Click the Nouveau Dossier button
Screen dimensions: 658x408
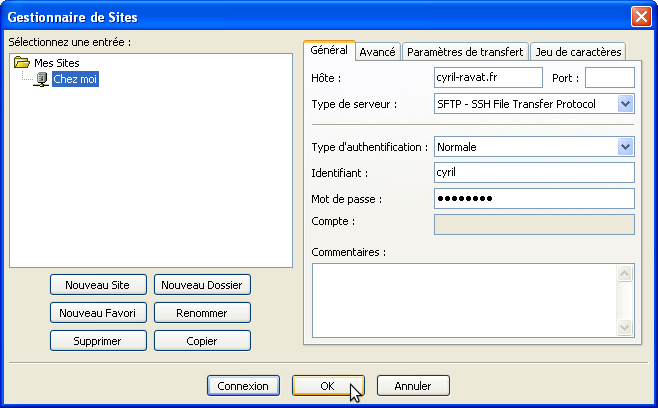pyautogui.click(x=202, y=285)
